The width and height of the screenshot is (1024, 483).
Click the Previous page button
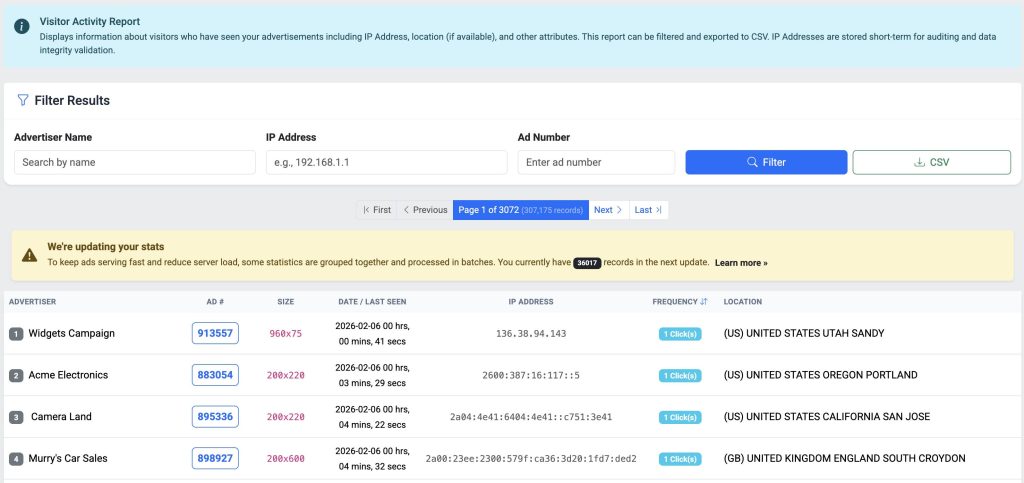(425, 210)
